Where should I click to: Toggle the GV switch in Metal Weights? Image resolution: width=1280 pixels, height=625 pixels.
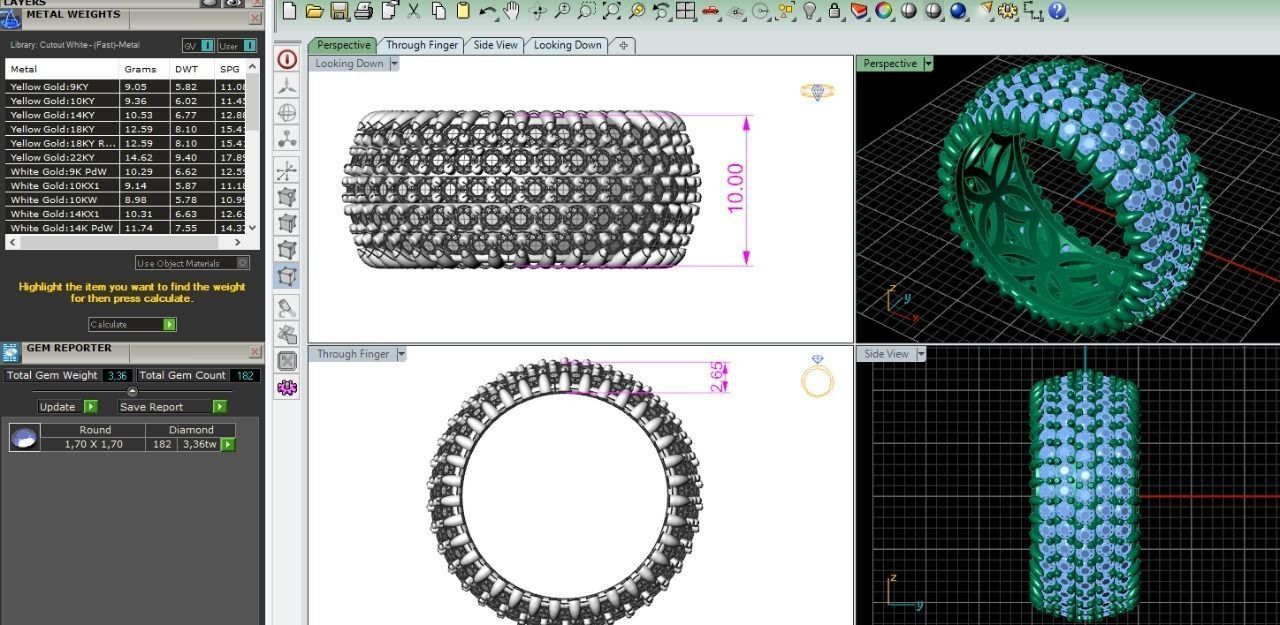[199, 45]
